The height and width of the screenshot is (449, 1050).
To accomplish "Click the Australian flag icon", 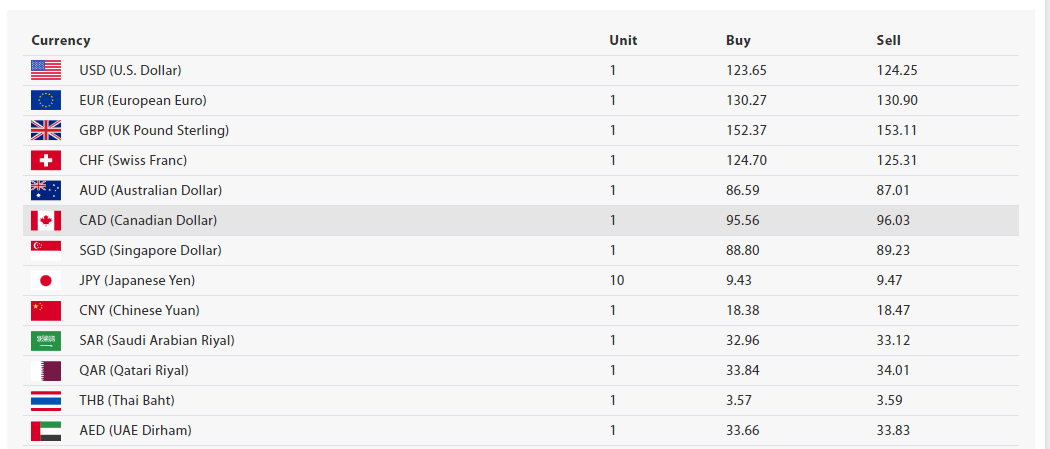I will [46, 190].
